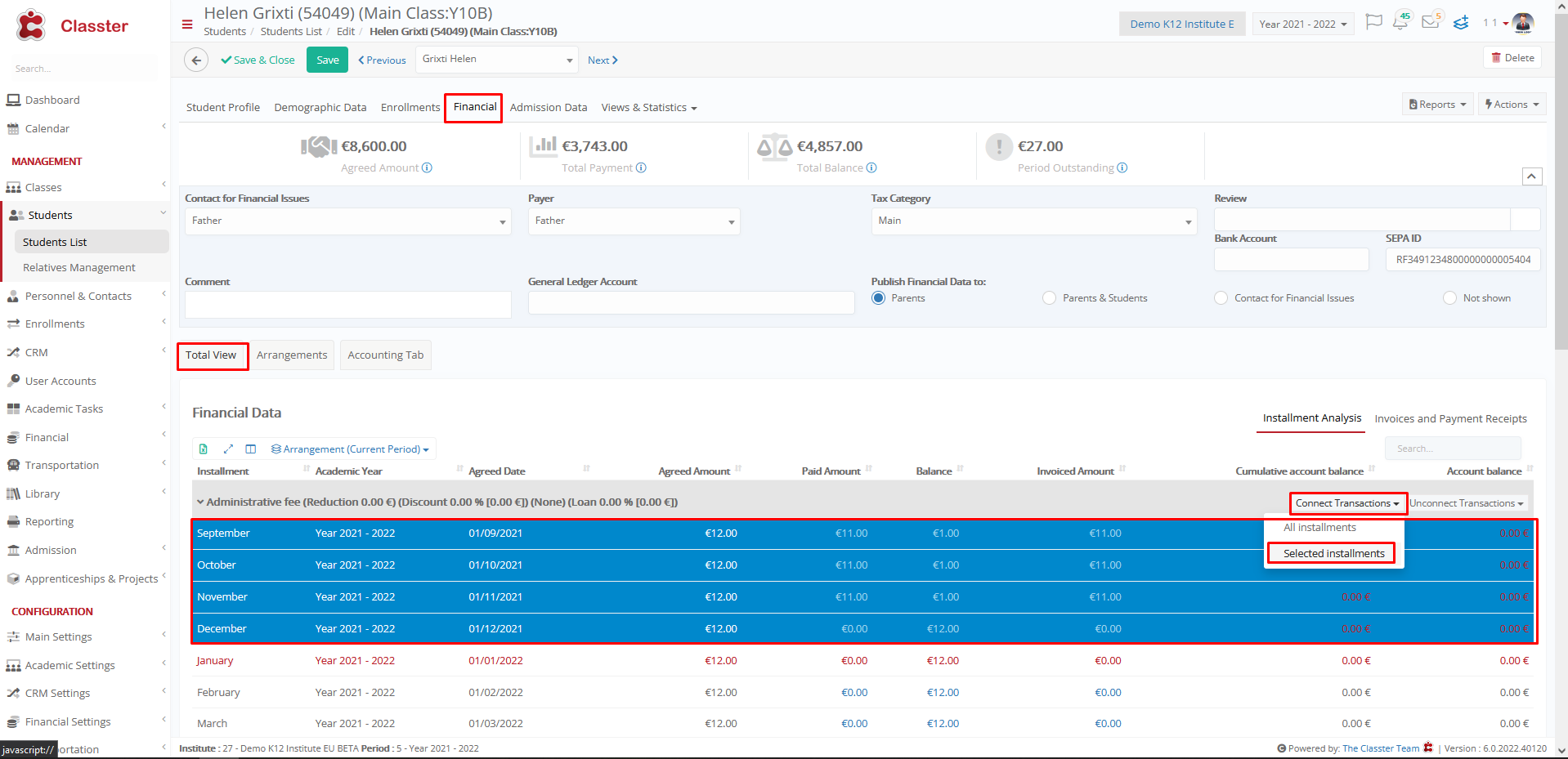Open Connect Transactions dropdown
The image size is (1568, 759).
click(1347, 503)
